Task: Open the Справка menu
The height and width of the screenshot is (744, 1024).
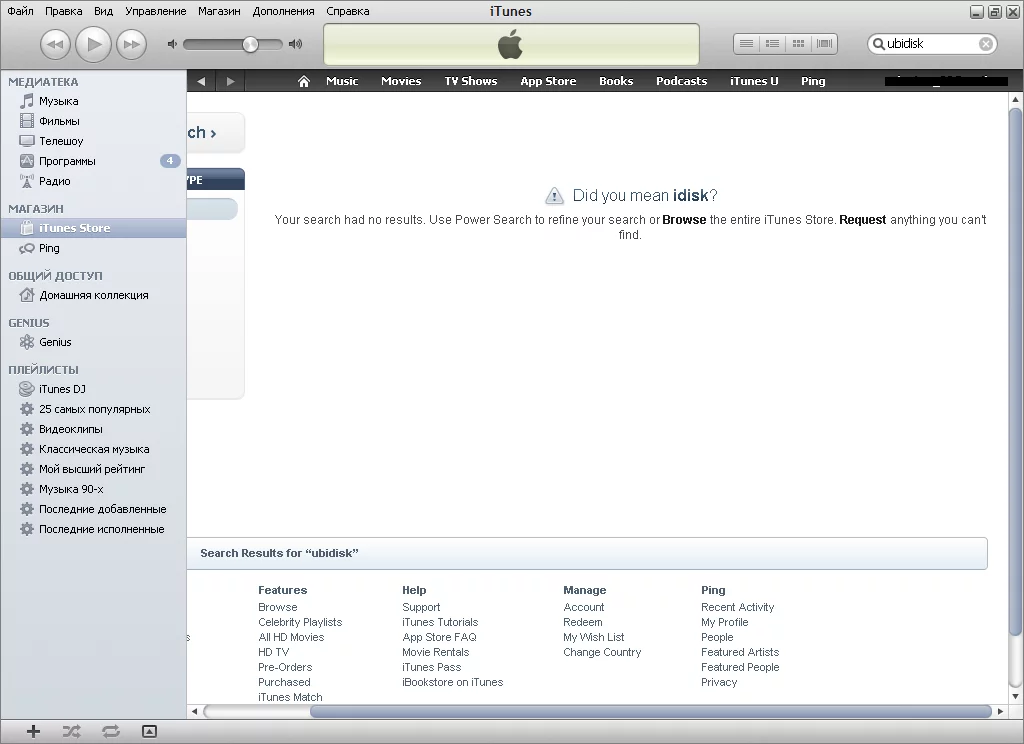Action: click(347, 11)
